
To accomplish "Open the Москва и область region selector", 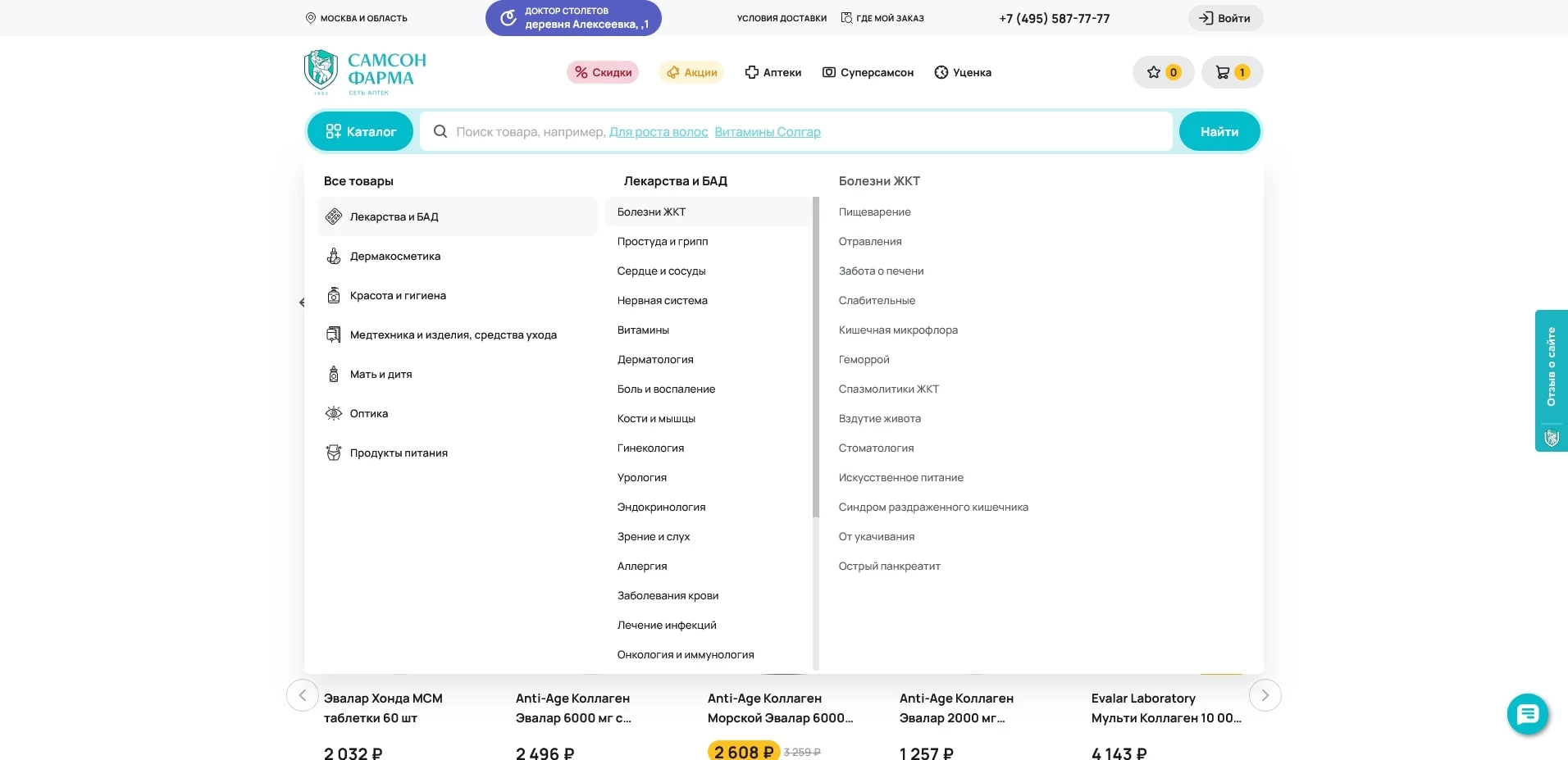I will pyautogui.click(x=357, y=18).
